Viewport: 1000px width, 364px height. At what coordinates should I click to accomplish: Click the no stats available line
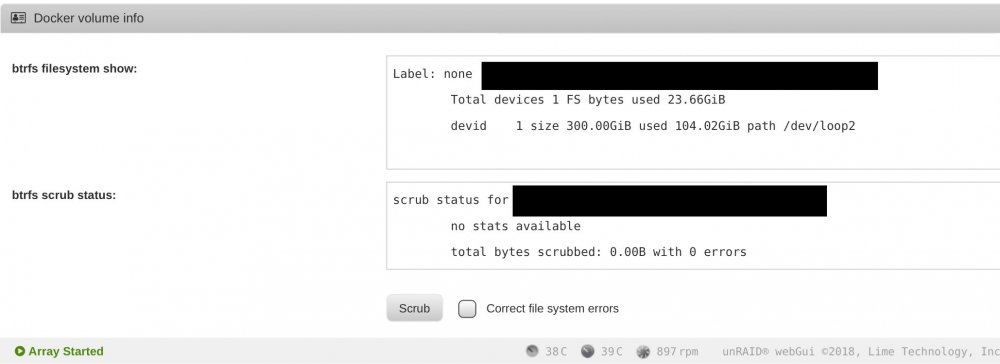(516, 226)
